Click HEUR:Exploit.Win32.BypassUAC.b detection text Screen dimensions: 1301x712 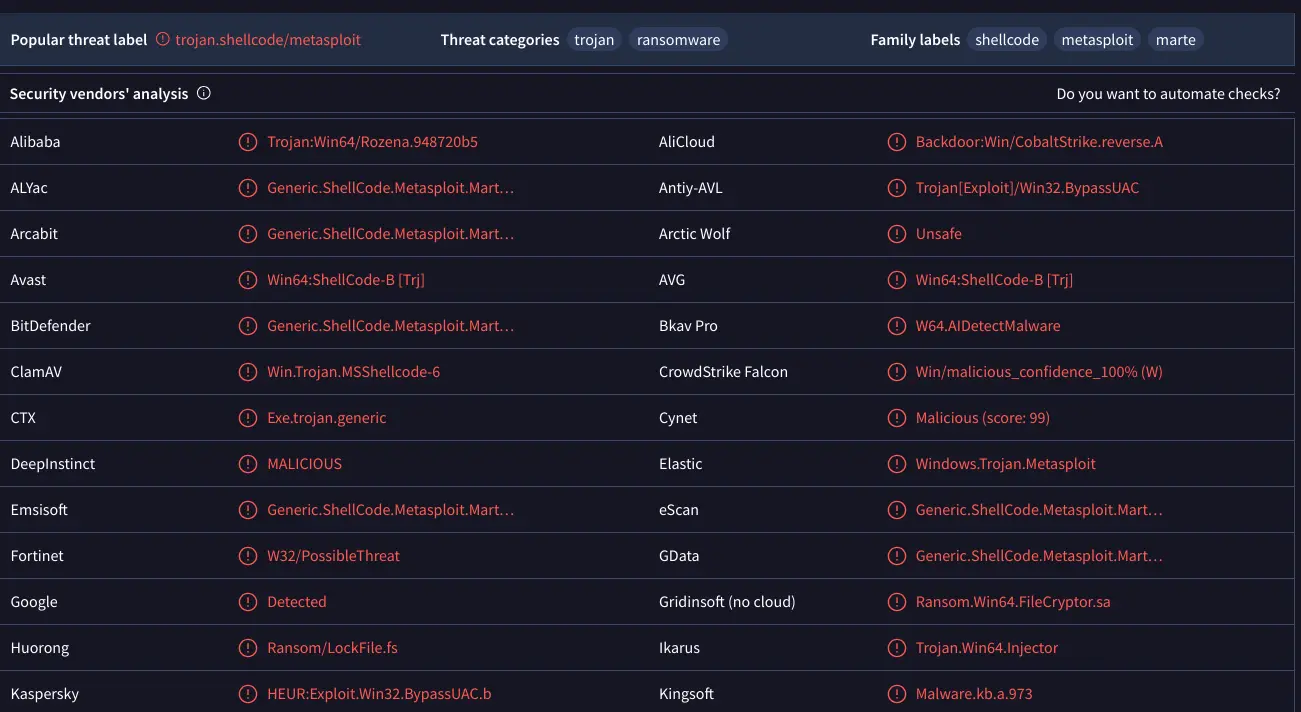coord(379,694)
